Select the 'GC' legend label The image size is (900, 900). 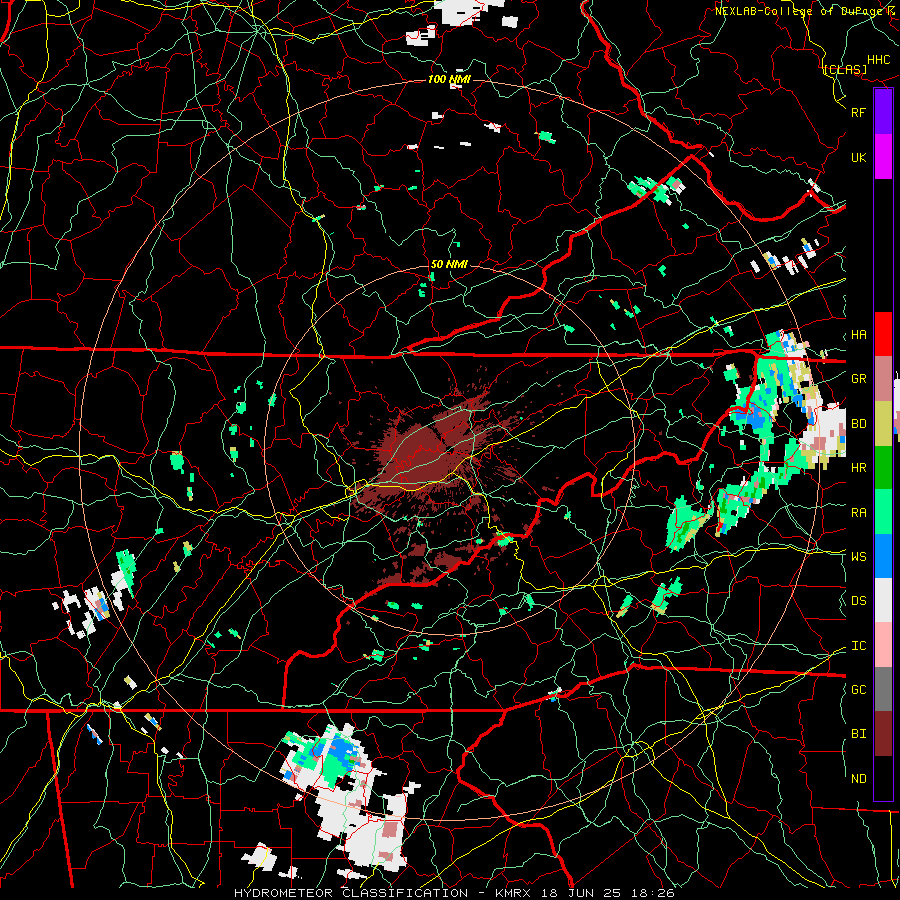[859, 690]
